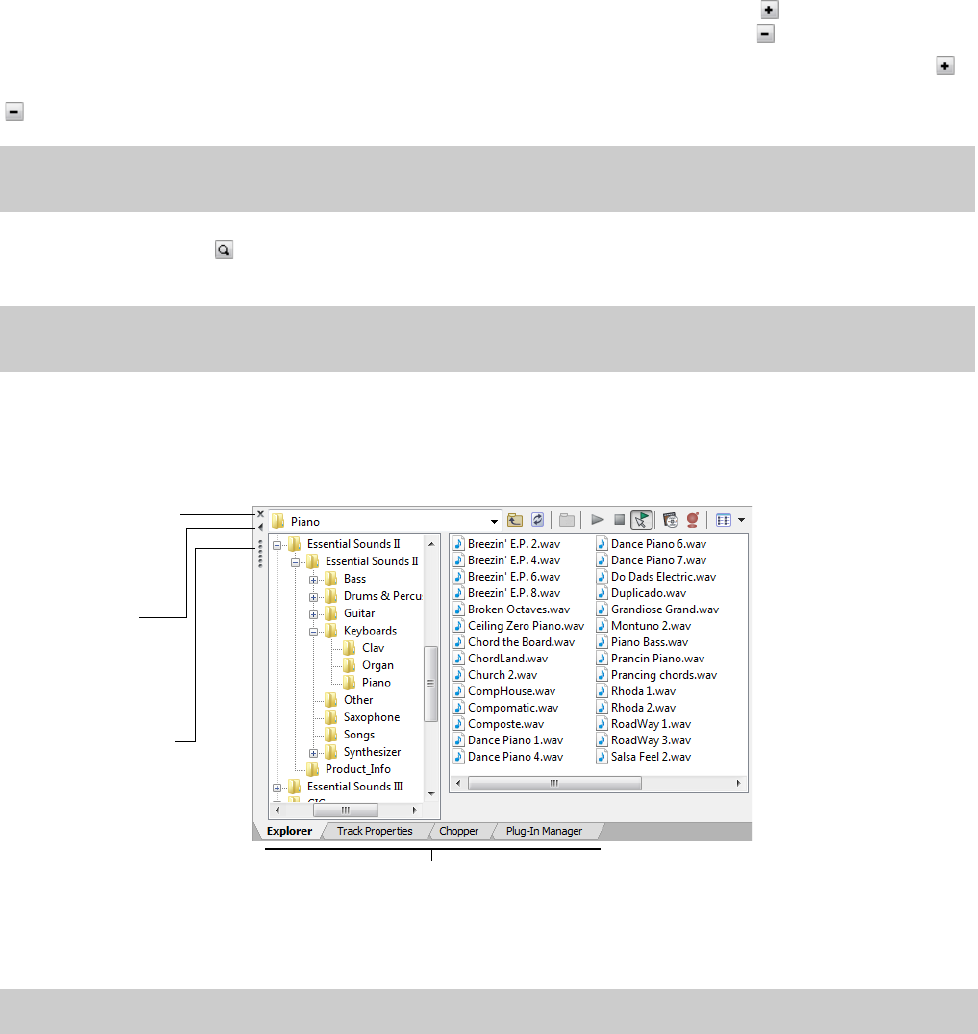
Task: Select file Salsa Feel 2.wav
Action: pos(644,756)
